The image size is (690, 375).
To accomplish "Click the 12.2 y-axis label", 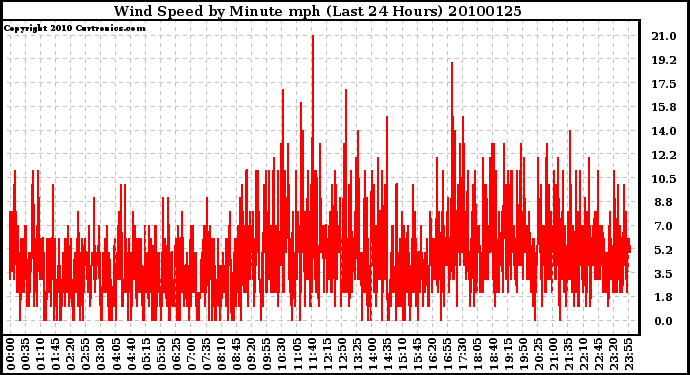I will pyautogui.click(x=664, y=155).
